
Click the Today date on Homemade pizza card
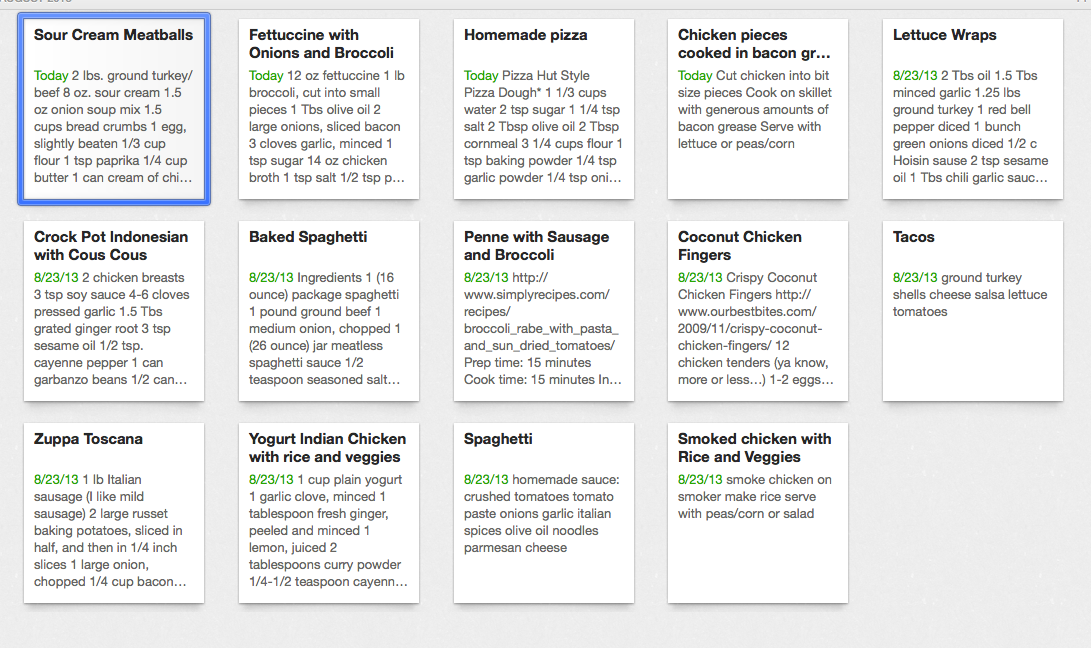[481, 75]
